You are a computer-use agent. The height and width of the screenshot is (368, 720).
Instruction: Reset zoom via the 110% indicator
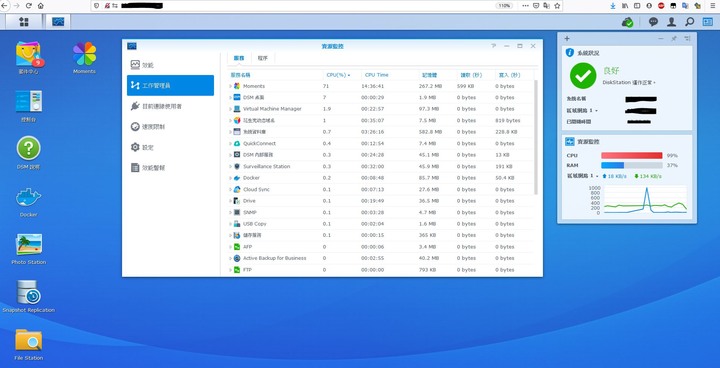point(504,6)
